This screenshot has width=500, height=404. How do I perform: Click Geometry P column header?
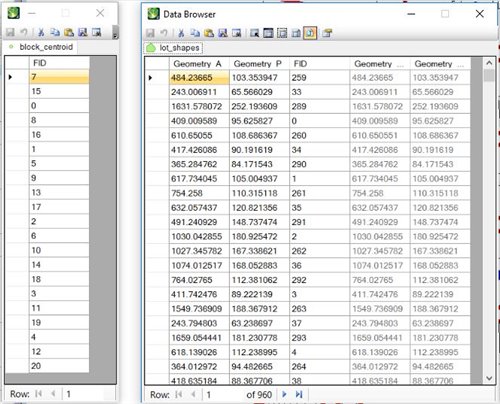pos(259,63)
